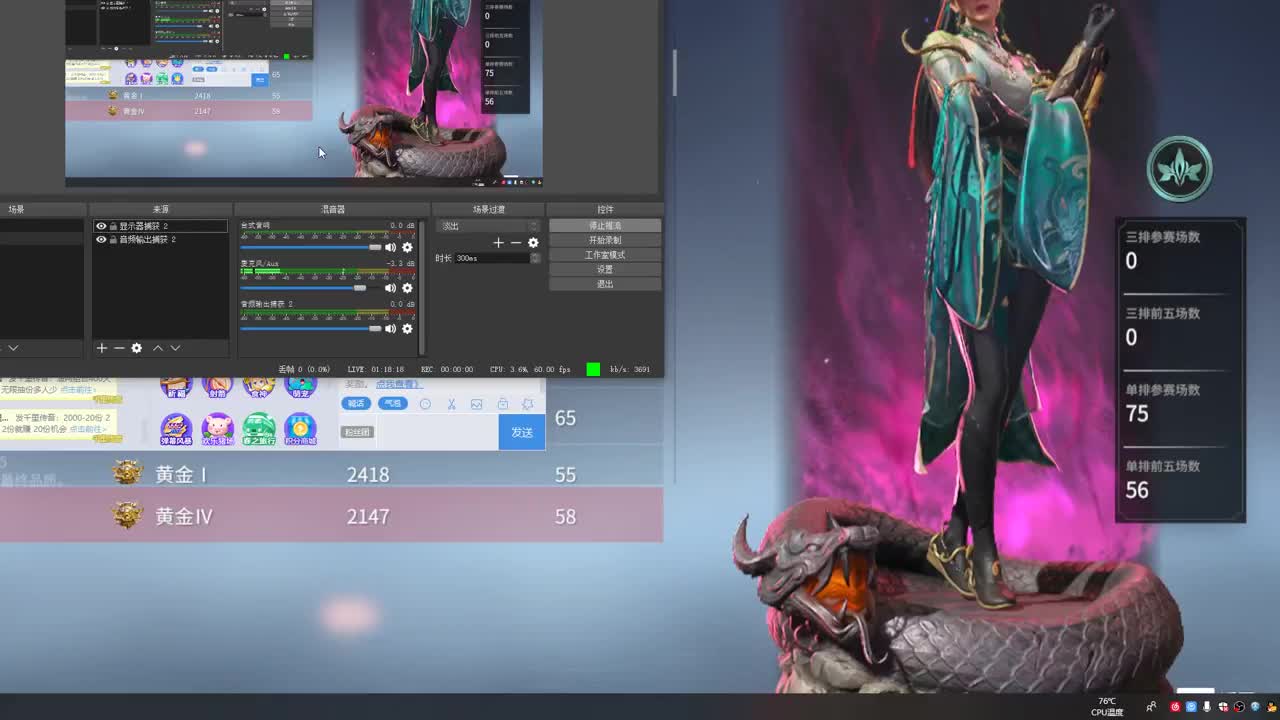Open 台式音响 mixer settings gear
This screenshot has width=1280, height=720.
[407, 247]
